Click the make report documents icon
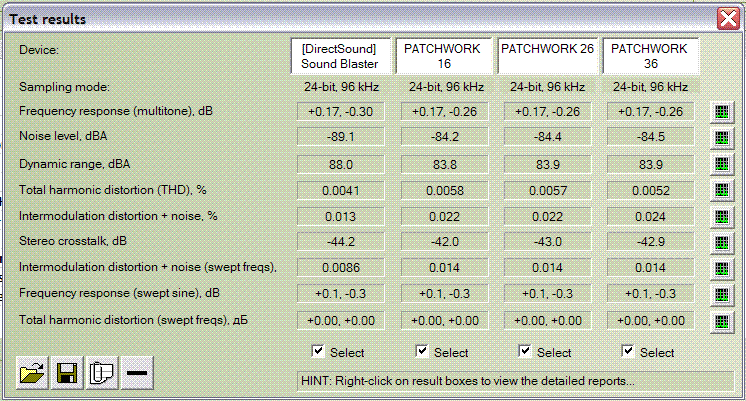Viewport: 746px width, 401px height. [x=102, y=372]
